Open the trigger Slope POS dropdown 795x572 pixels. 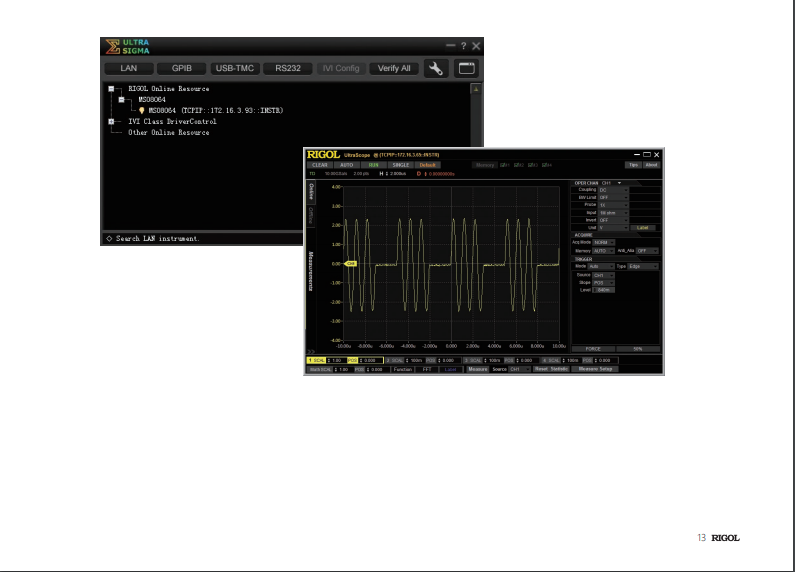(x=603, y=282)
